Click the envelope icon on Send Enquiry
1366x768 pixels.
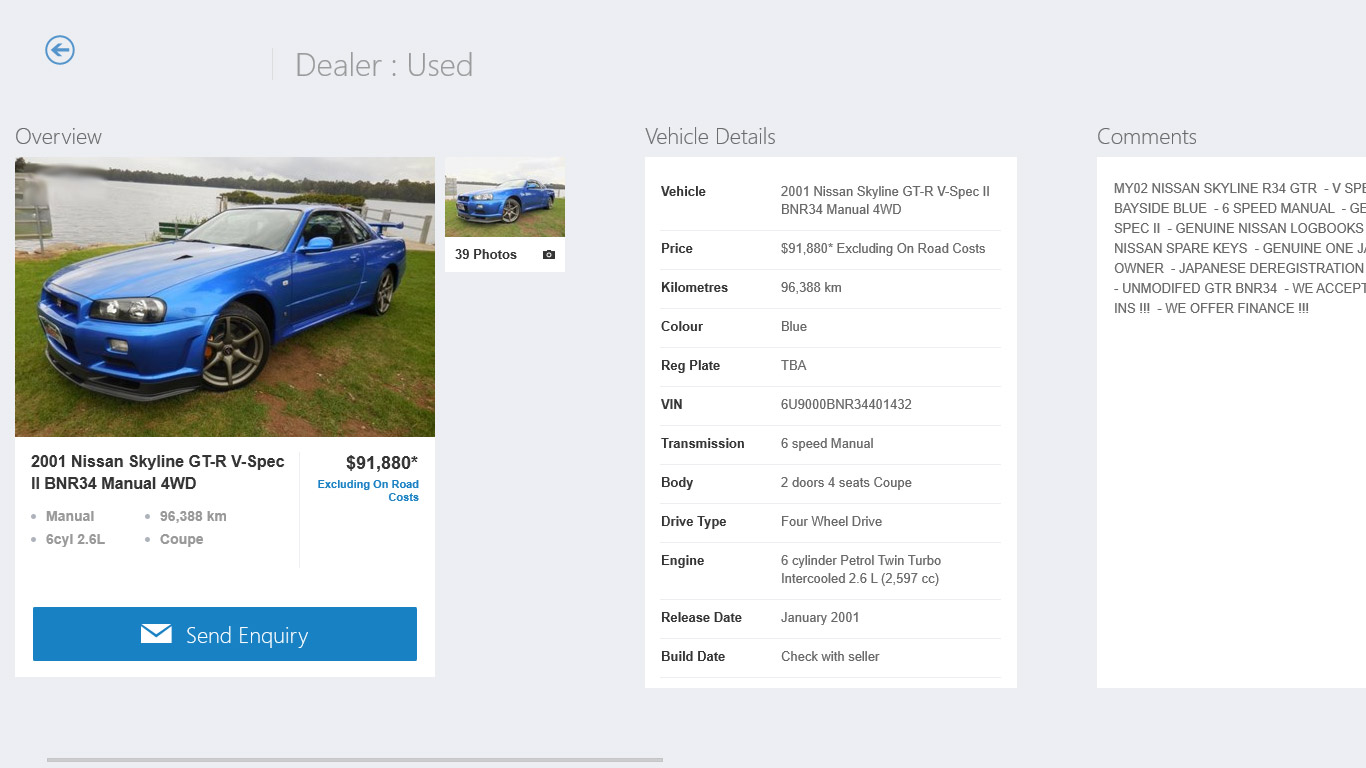pyautogui.click(x=156, y=634)
